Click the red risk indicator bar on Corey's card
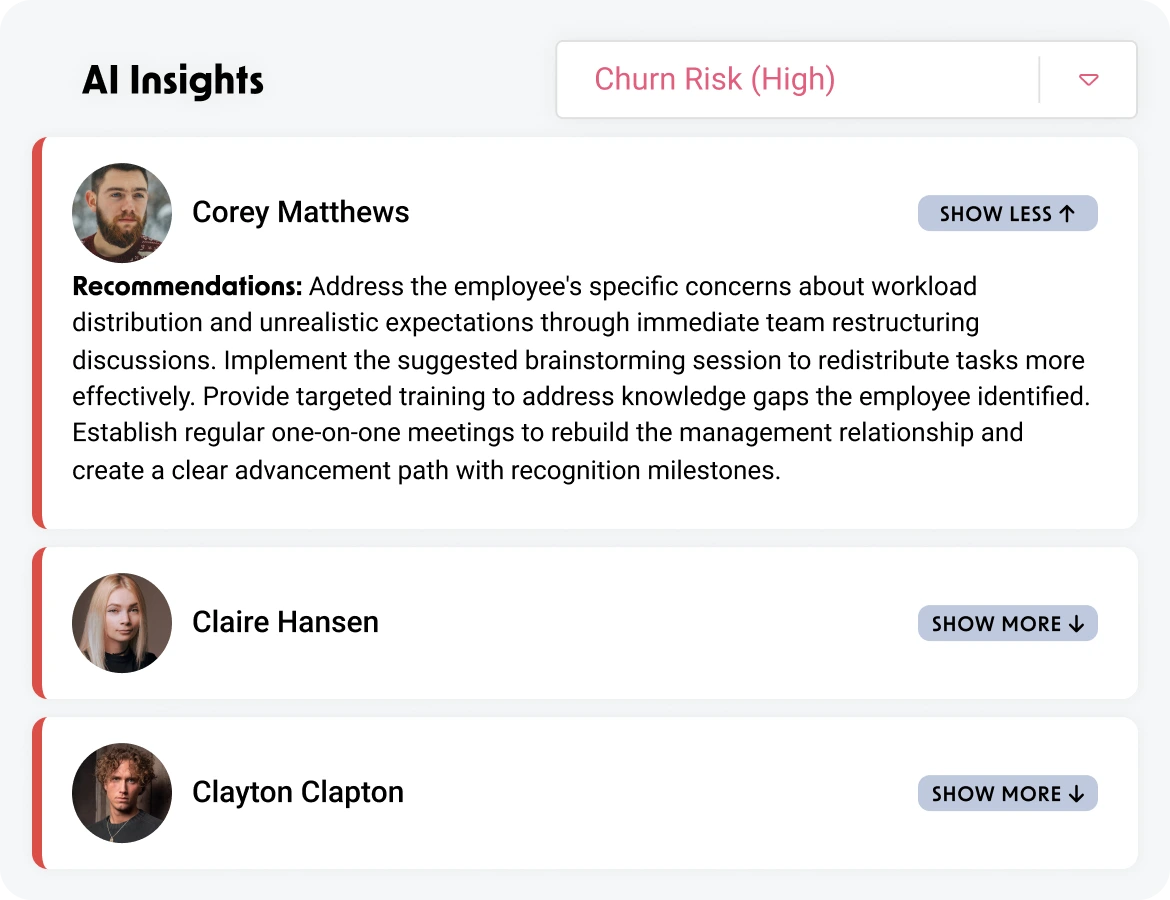 click(x=37, y=330)
